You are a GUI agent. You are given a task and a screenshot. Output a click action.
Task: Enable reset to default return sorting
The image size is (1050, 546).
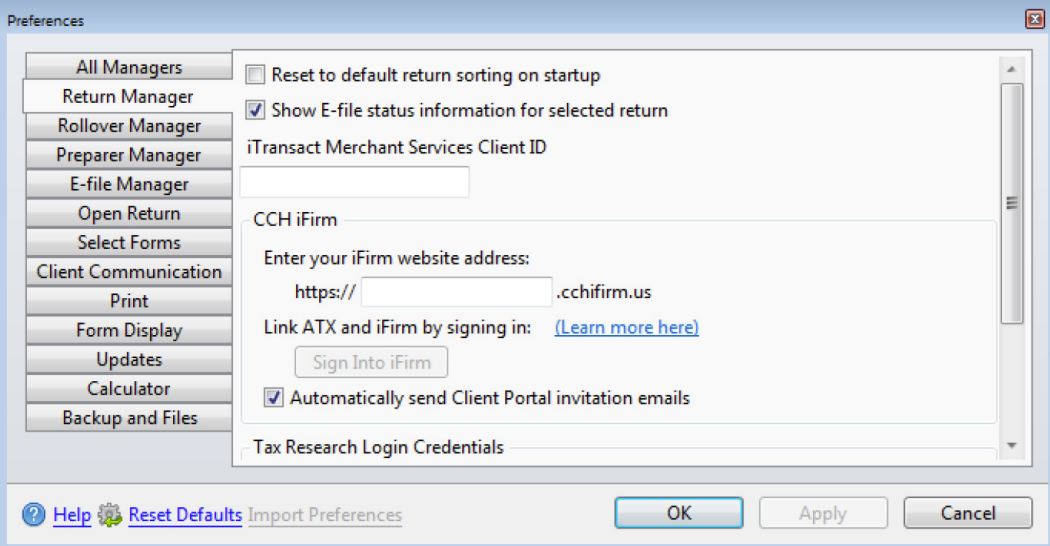(257, 75)
